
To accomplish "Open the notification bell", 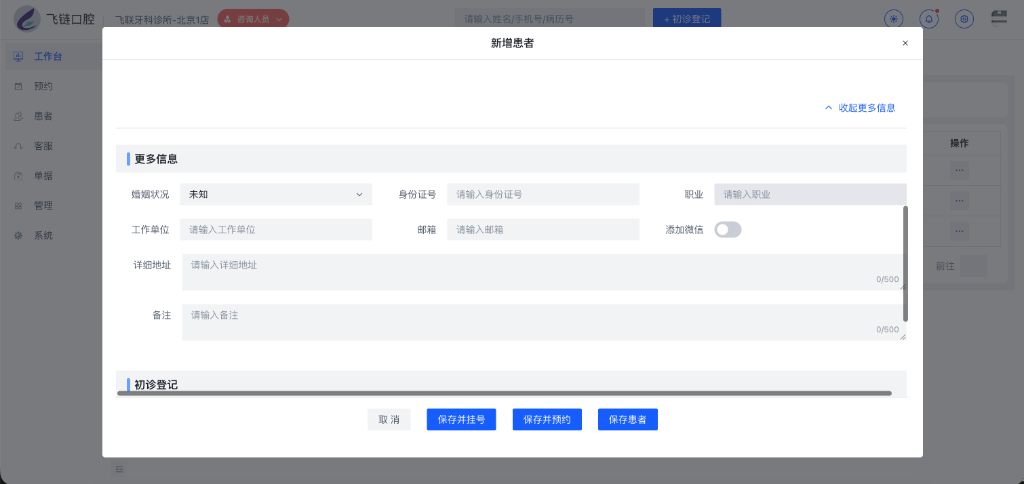I will click(x=929, y=19).
